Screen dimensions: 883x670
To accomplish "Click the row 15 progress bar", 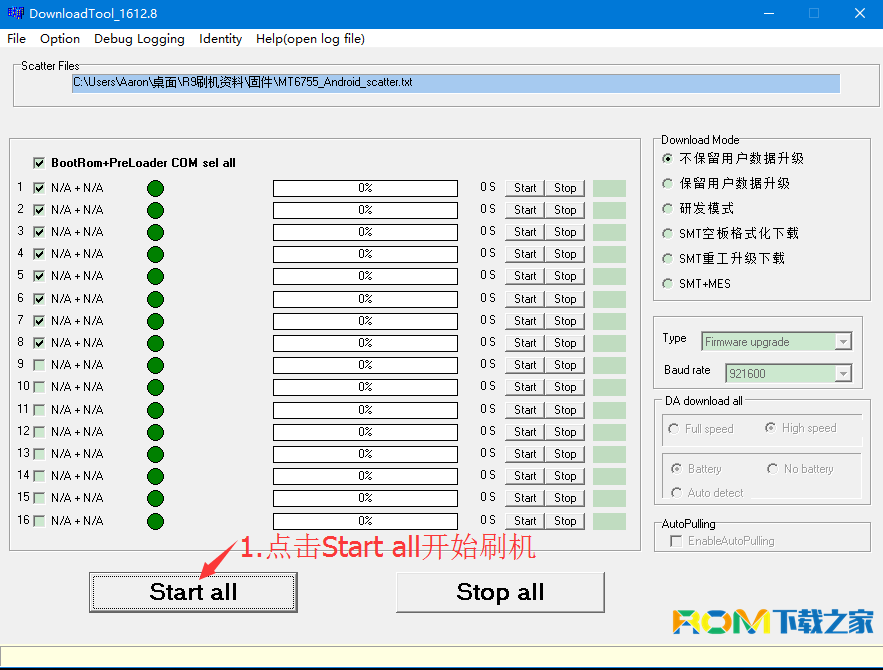I will [x=365, y=498].
